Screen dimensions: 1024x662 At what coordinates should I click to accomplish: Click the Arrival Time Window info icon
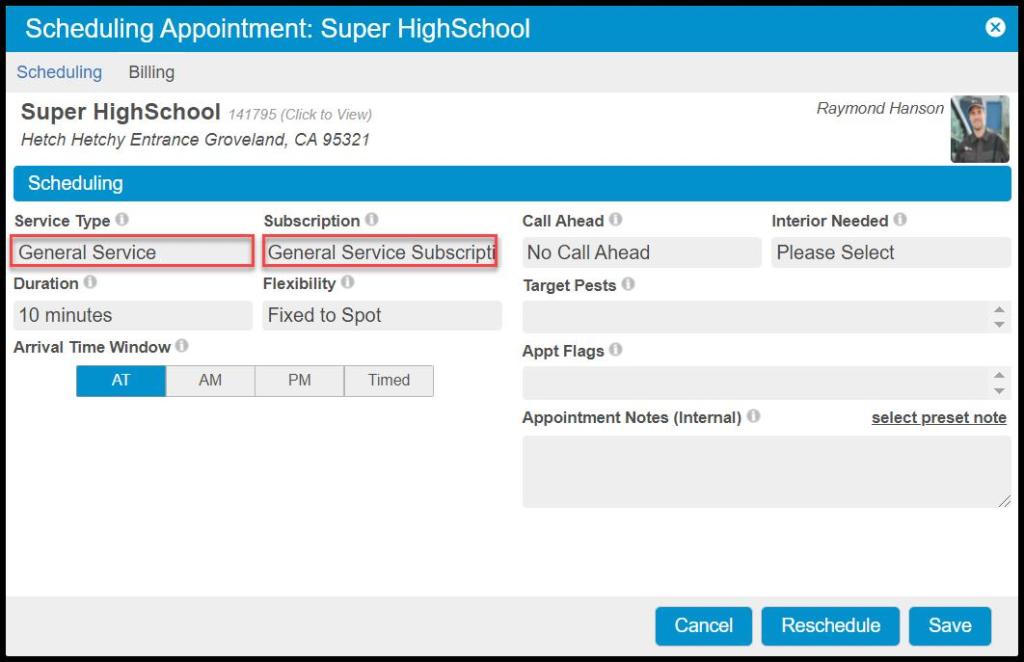click(182, 346)
